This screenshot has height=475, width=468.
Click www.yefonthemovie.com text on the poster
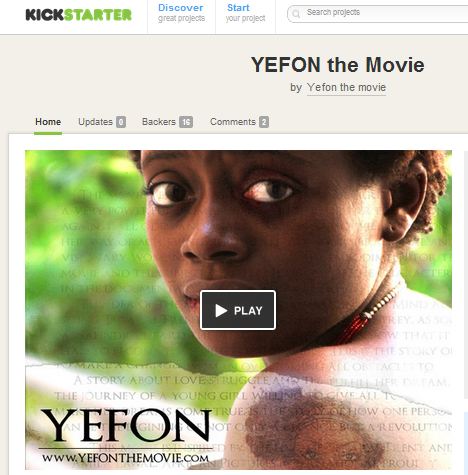[126, 458]
